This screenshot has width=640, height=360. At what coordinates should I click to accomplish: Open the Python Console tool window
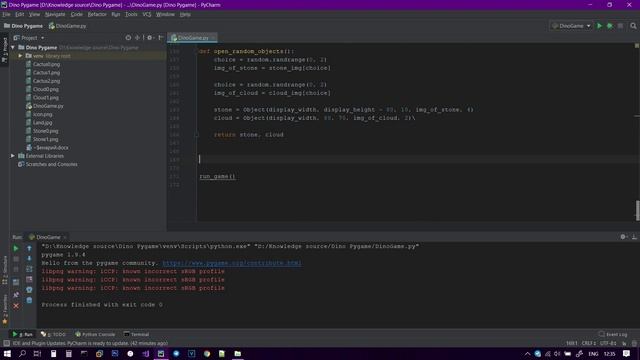coord(96,334)
